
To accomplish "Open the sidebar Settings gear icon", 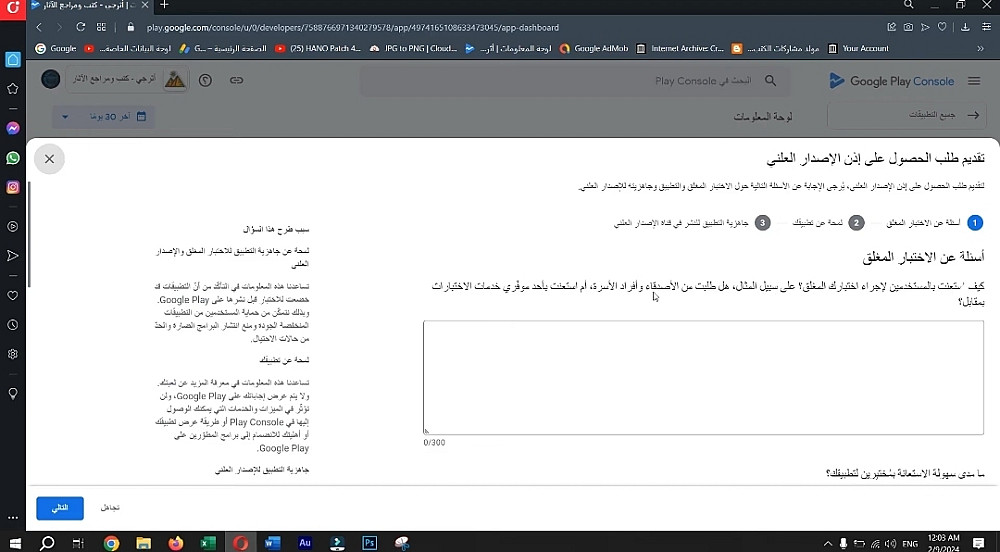I will pos(13,354).
